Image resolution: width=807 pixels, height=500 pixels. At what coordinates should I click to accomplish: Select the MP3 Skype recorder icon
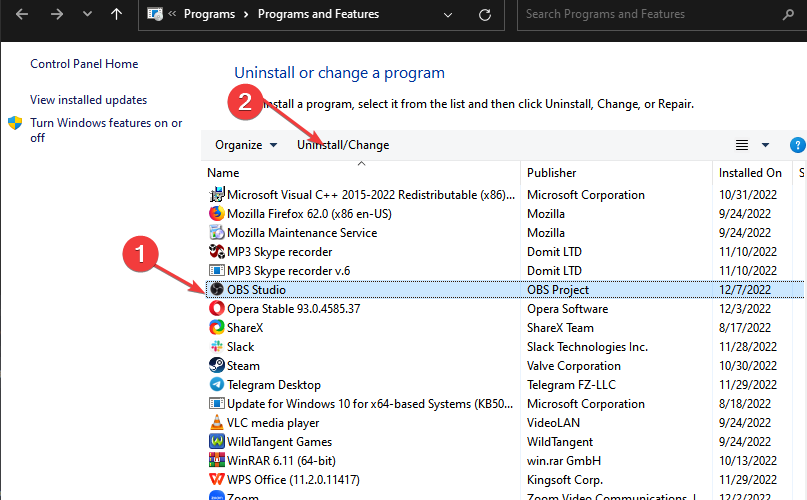pyautogui.click(x=217, y=252)
